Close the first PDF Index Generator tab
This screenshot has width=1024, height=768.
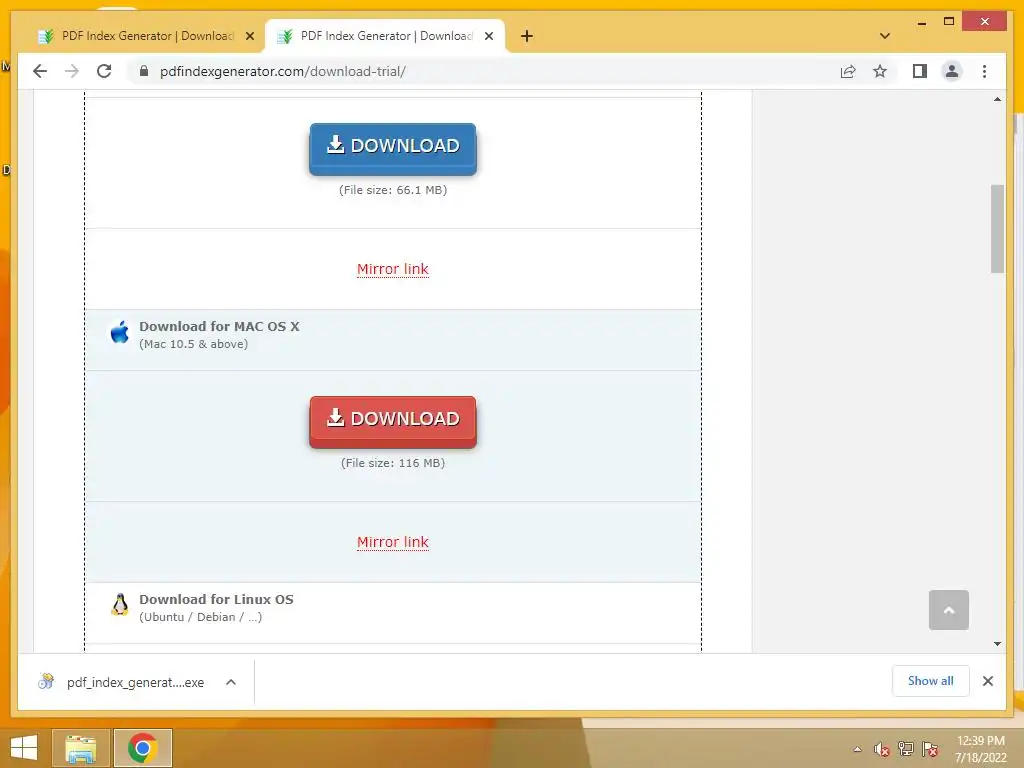(249, 36)
